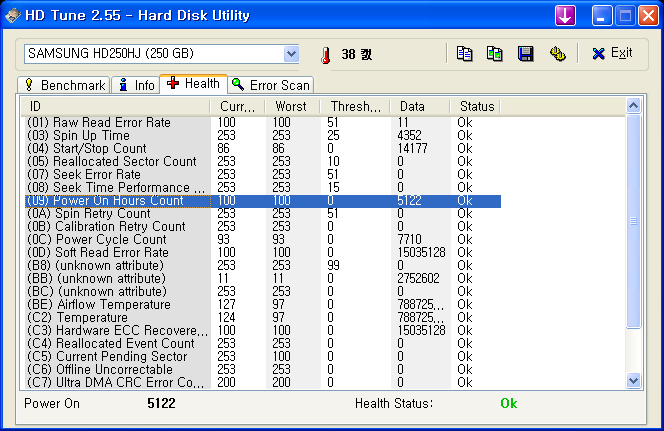Screen dimensions: 664x431
Task: Select the Reallocated Event Count row
Action: tap(263, 343)
